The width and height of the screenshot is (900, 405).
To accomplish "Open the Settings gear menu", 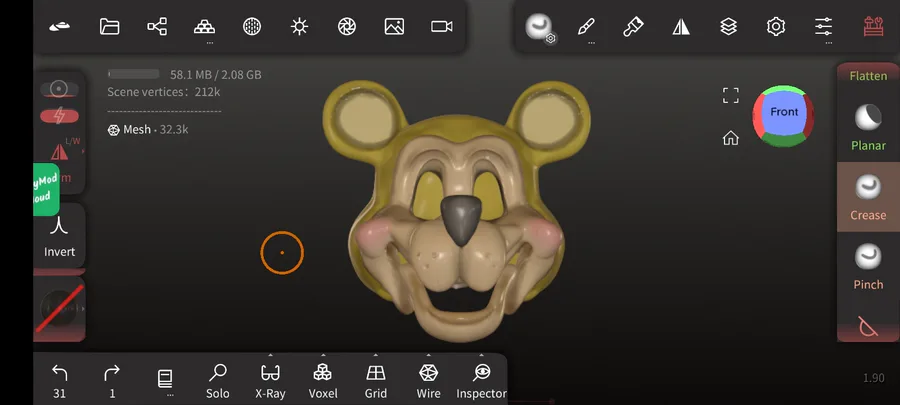I will pos(776,26).
